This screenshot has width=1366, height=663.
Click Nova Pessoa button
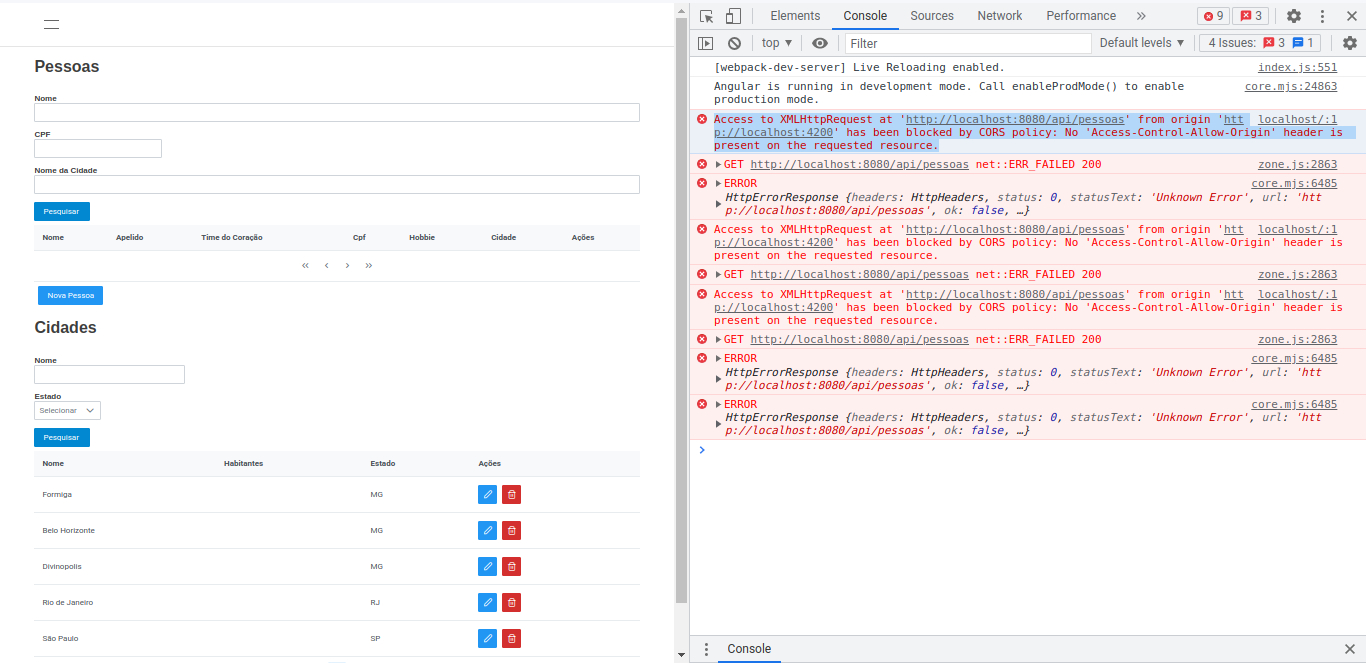click(x=70, y=295)
